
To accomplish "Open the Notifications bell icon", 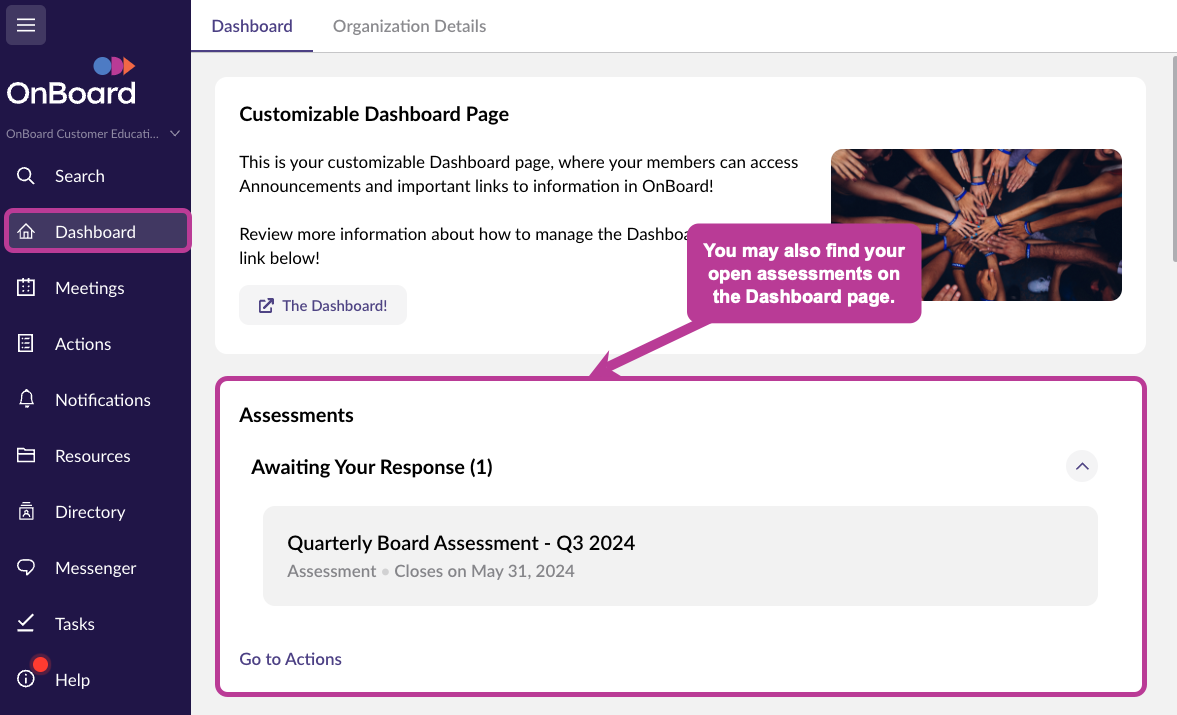I will click(x=26, y=399).
